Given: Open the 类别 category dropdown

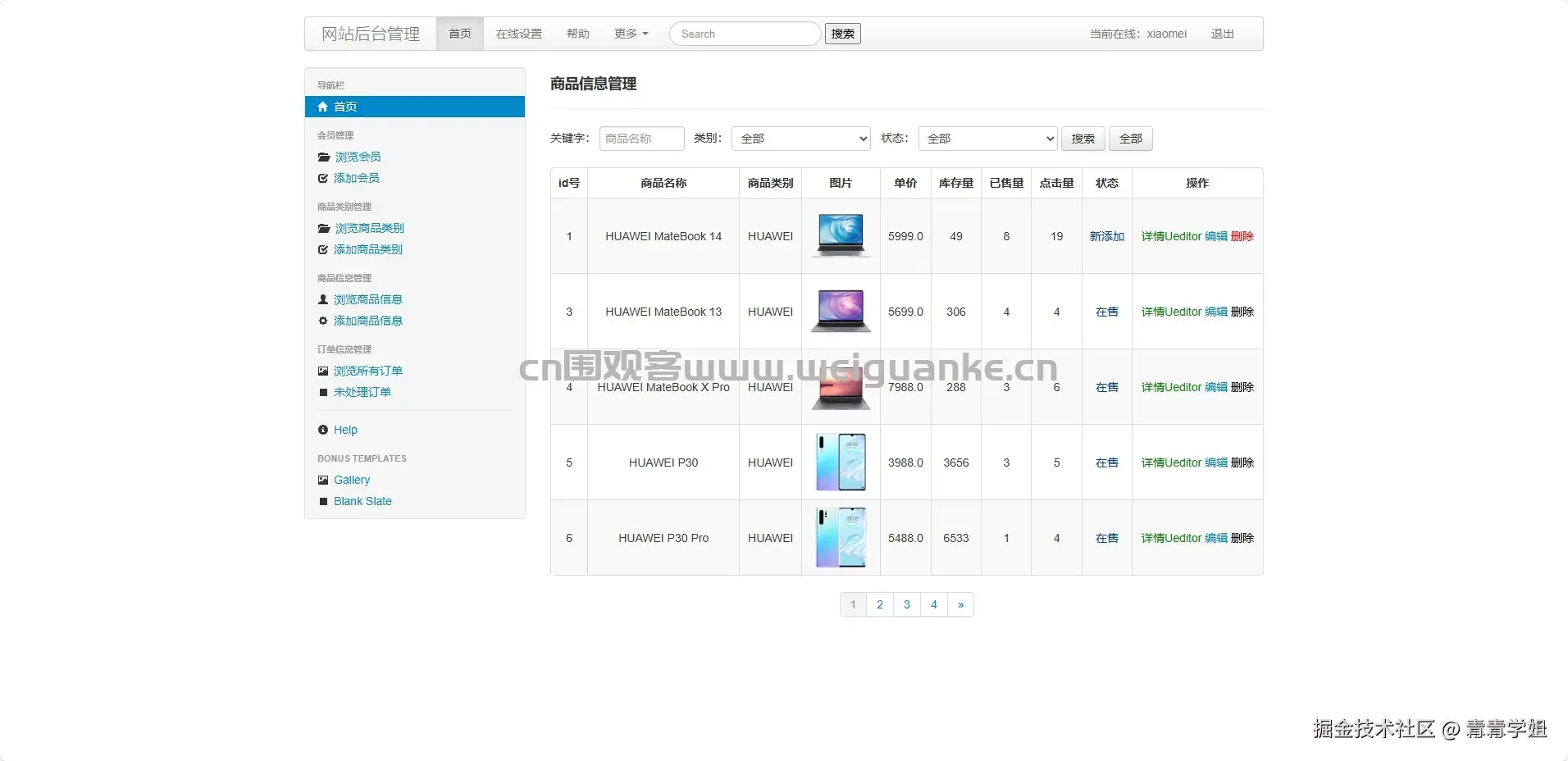Looking at the screenshot, I should (801, 139).
